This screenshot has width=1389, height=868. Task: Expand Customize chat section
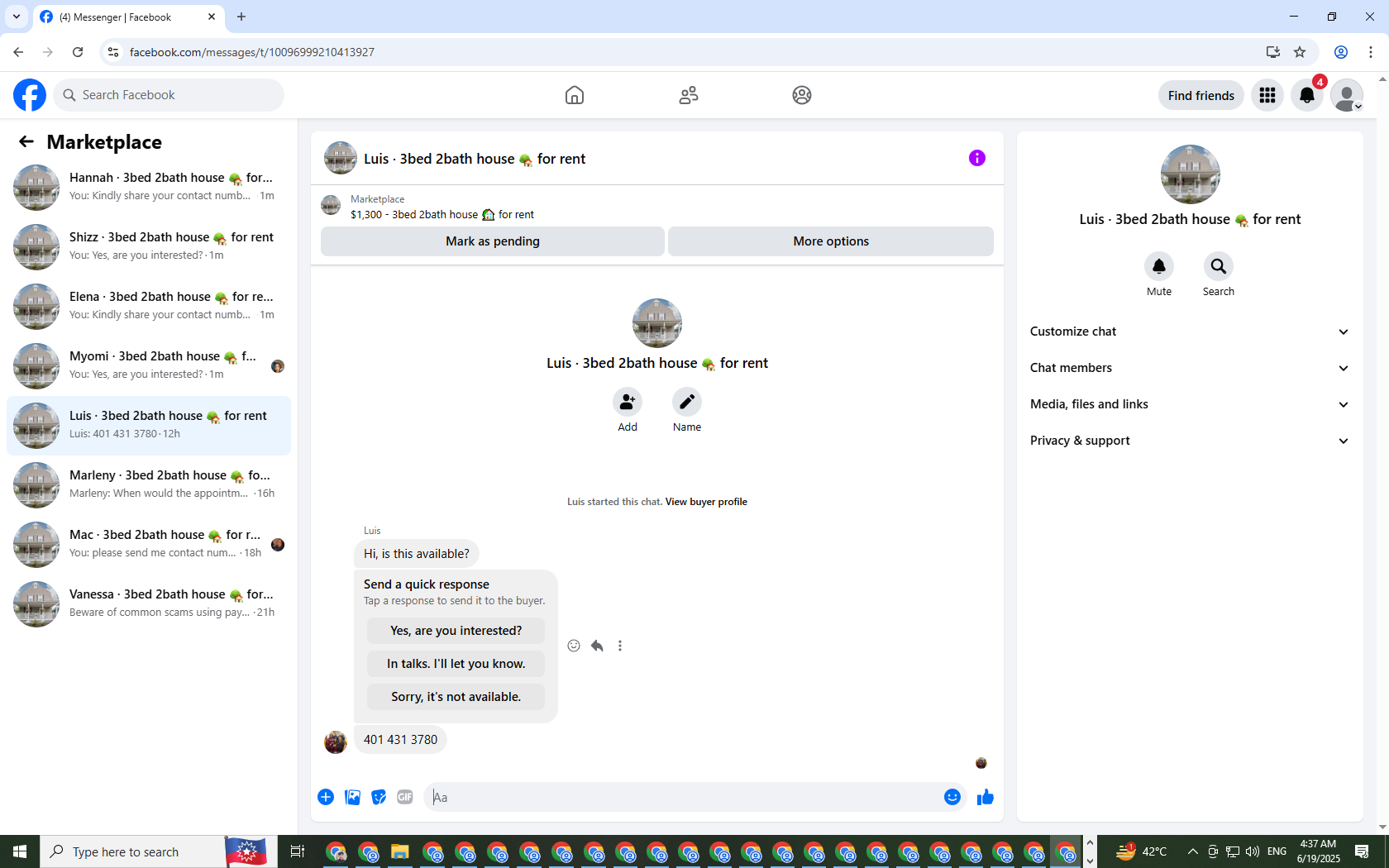coord(1190,331)
